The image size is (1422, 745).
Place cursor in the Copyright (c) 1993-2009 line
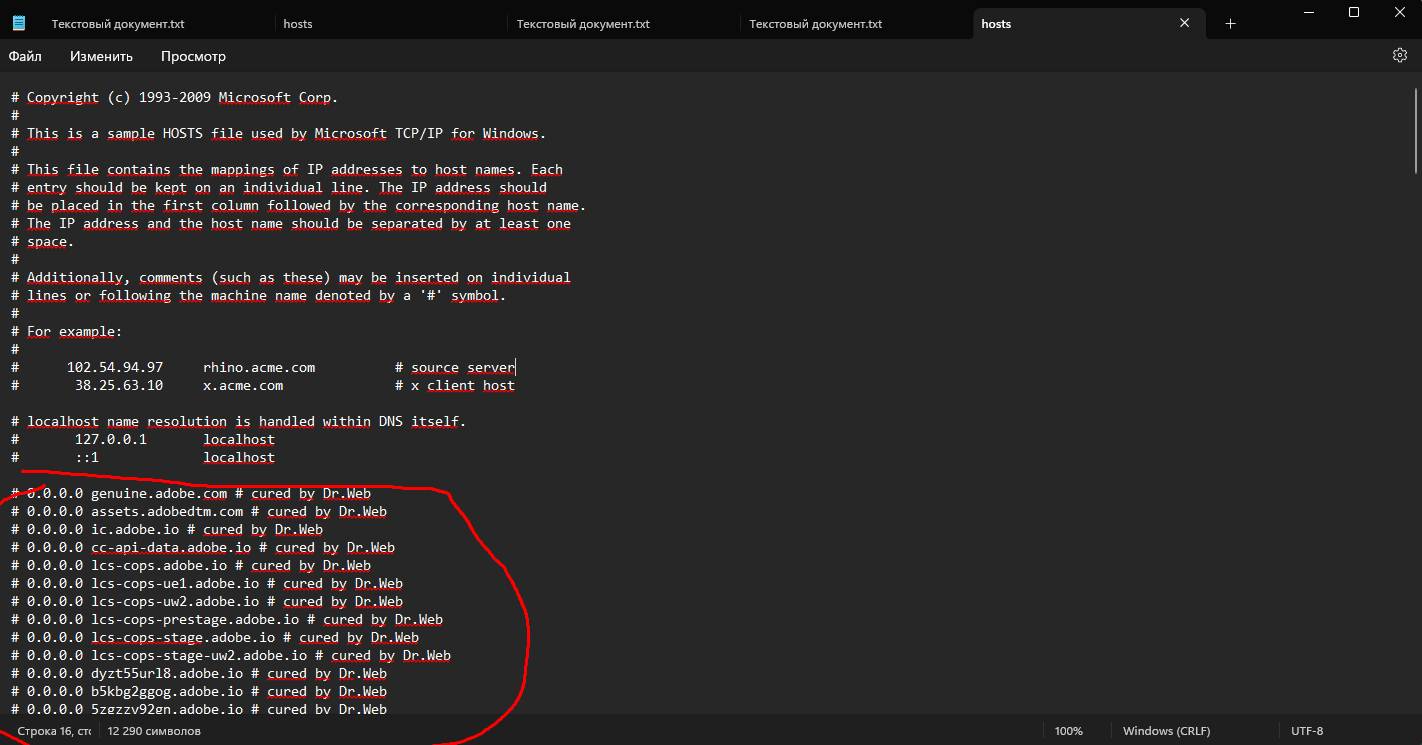pyautogui.click(x=174, y=97)
